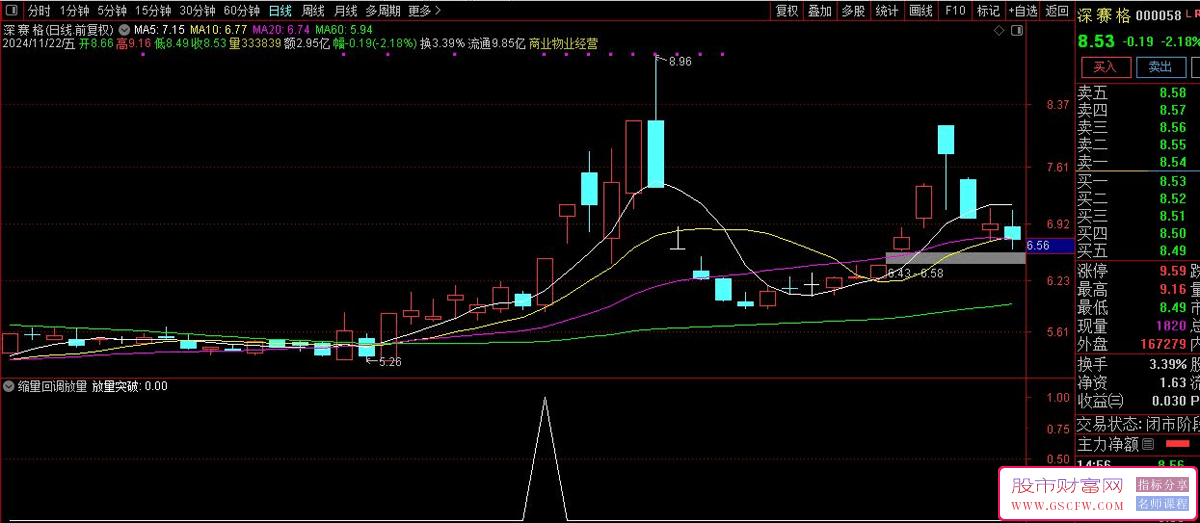
Task: Activate the 画线 drawing tools
Action: point(921,11)
